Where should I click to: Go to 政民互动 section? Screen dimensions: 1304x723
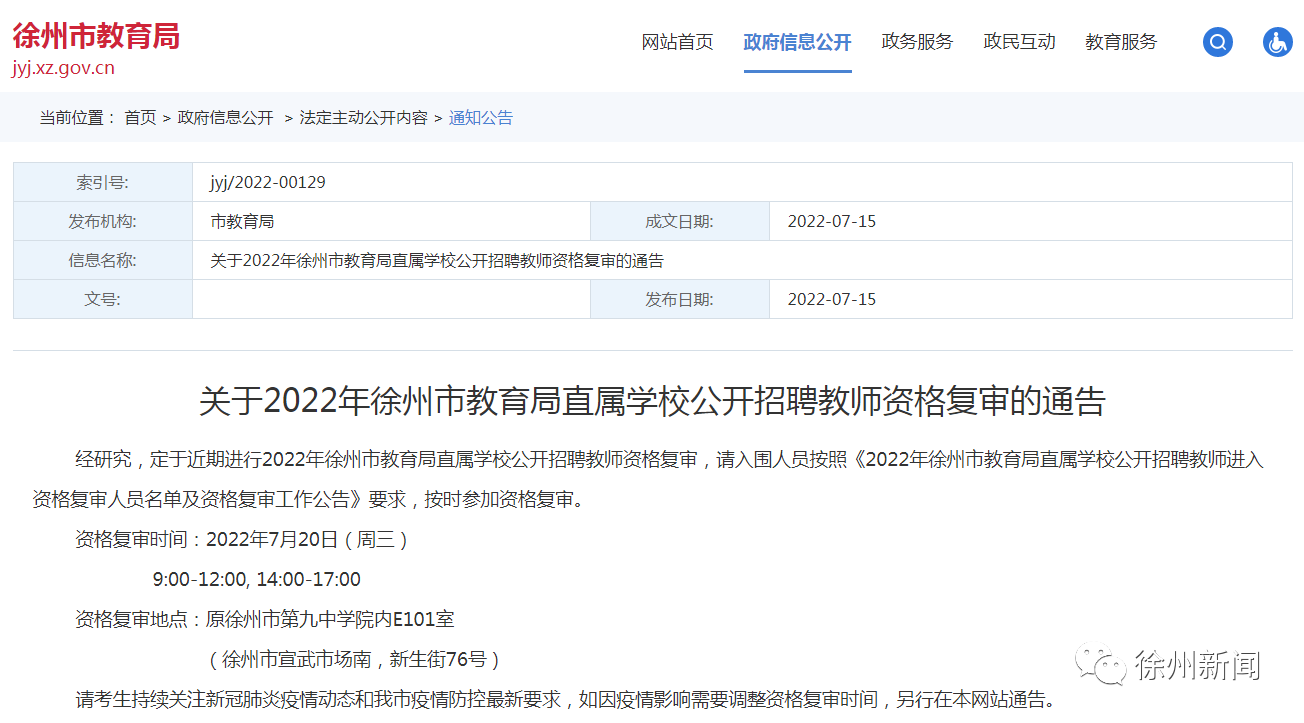pyautogui.click(x=1019, y=42)
